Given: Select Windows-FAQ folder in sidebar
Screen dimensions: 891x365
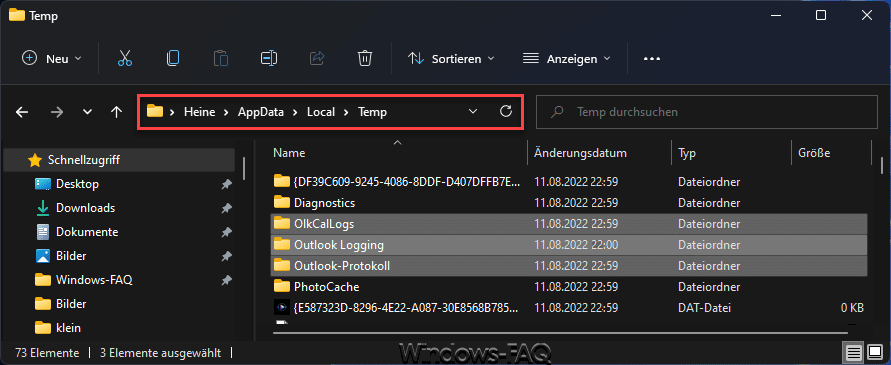Looking at the screenshot, I should (x=94, y=280).
